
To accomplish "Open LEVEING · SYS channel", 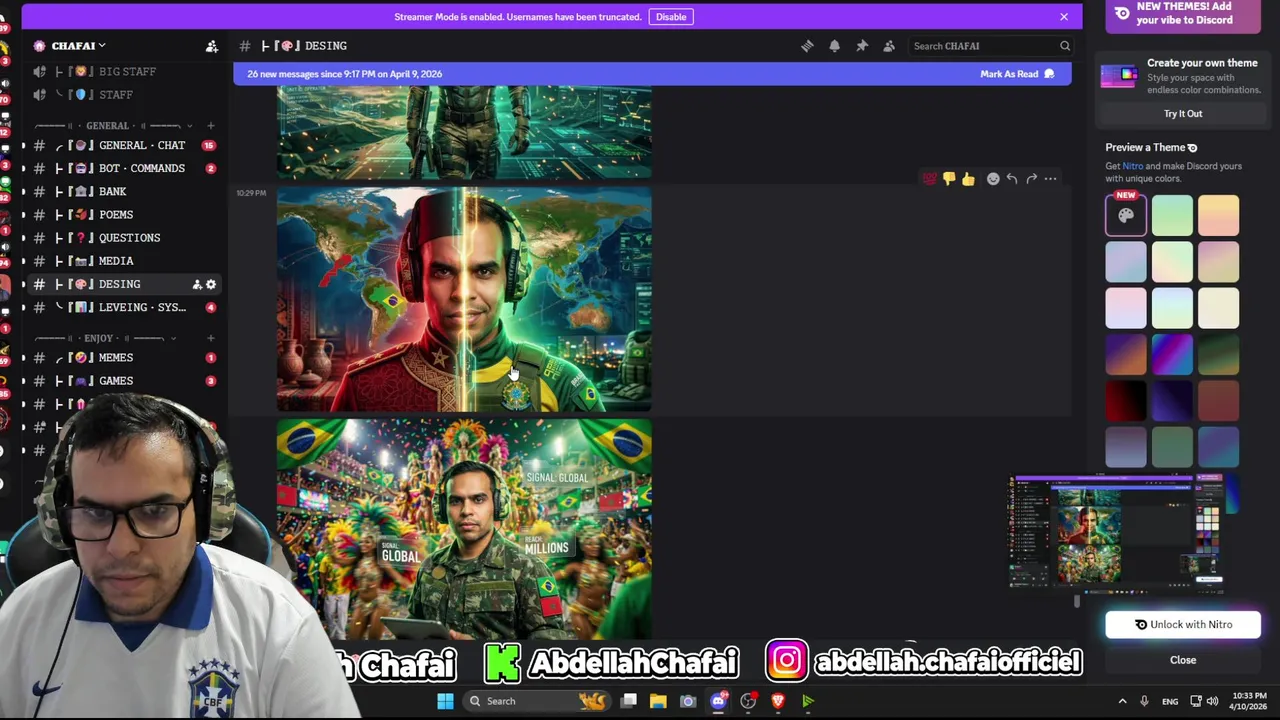I will 125,307.
